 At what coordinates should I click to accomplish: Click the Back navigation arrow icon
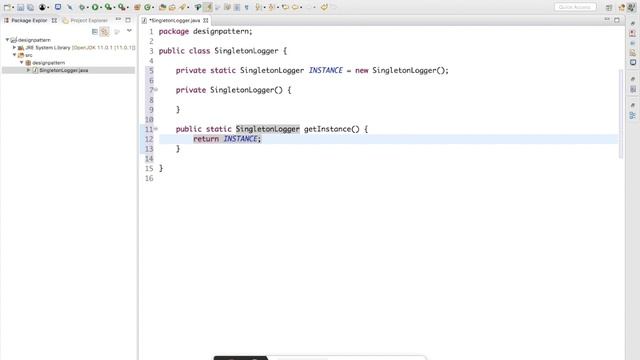click(295, 7)
